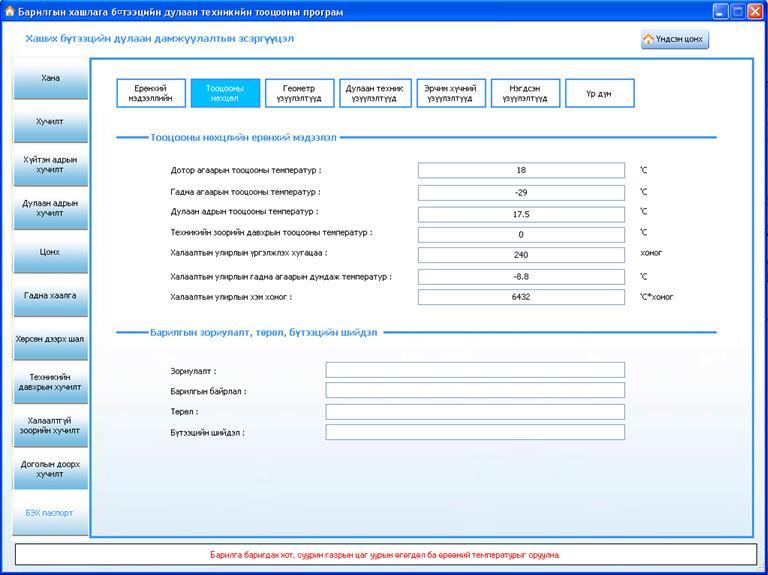Switch to Үр дүн tab

[x=600, y=93]
